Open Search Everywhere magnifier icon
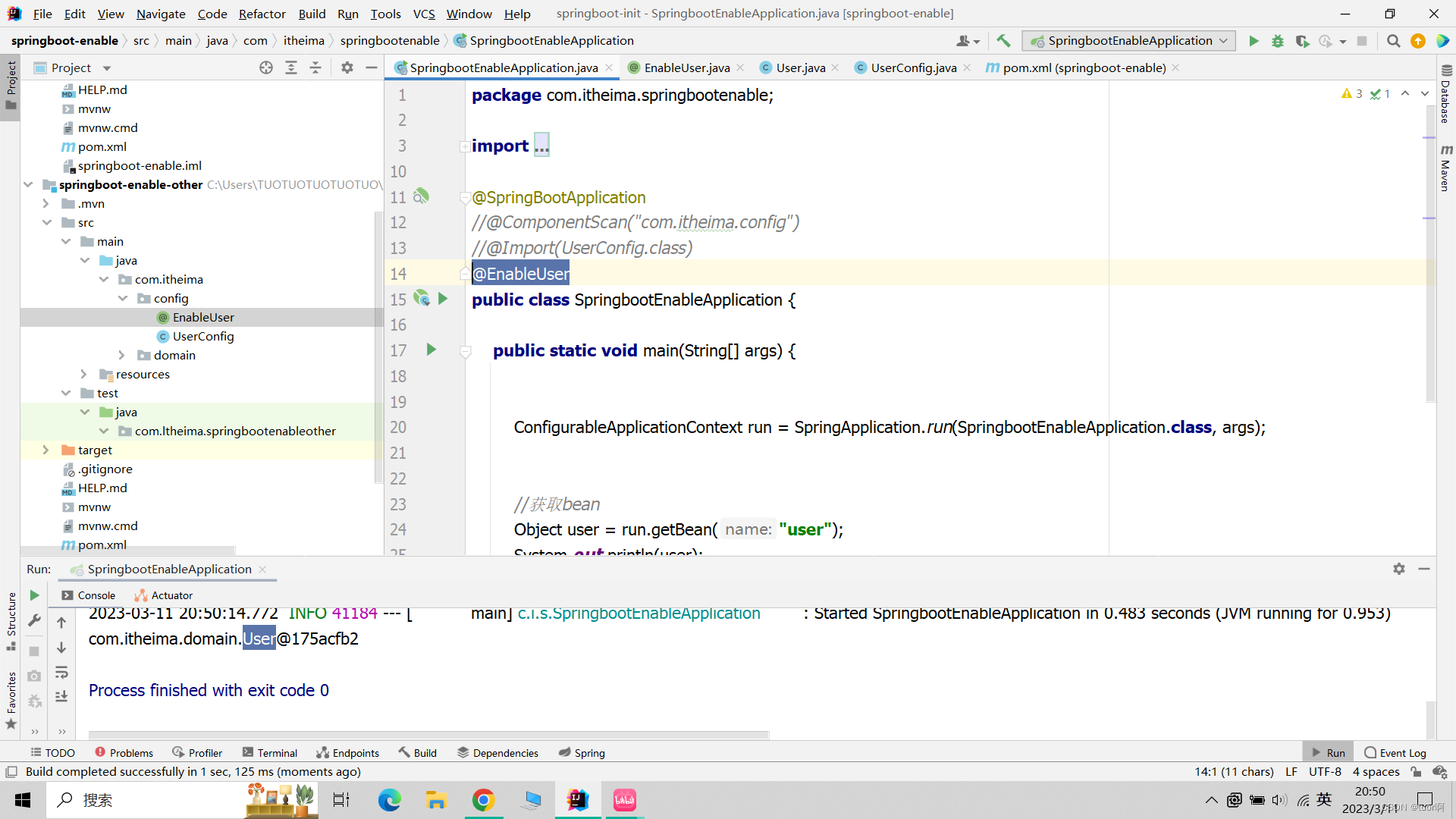This screenshot has height=819, width=1456. (x=1393, y=41)
